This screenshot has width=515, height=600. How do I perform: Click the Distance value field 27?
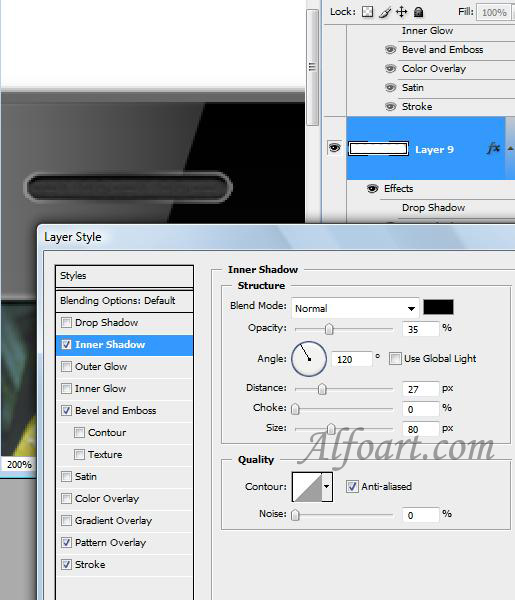click(420, 389)
